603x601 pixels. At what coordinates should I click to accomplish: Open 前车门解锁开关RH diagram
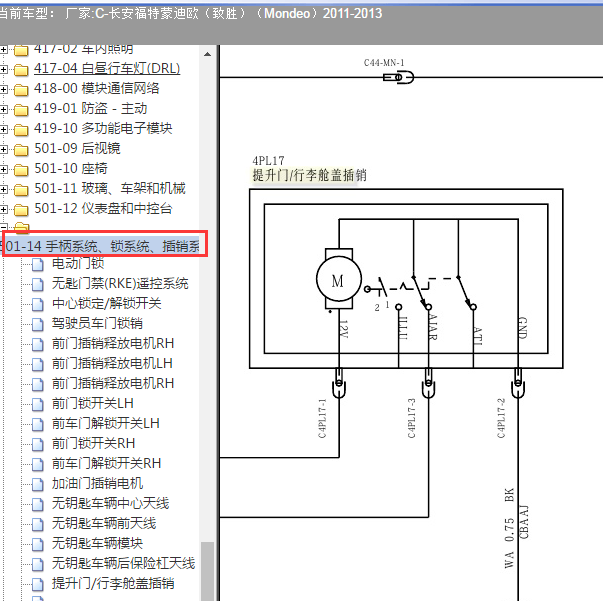click(107, 464)
